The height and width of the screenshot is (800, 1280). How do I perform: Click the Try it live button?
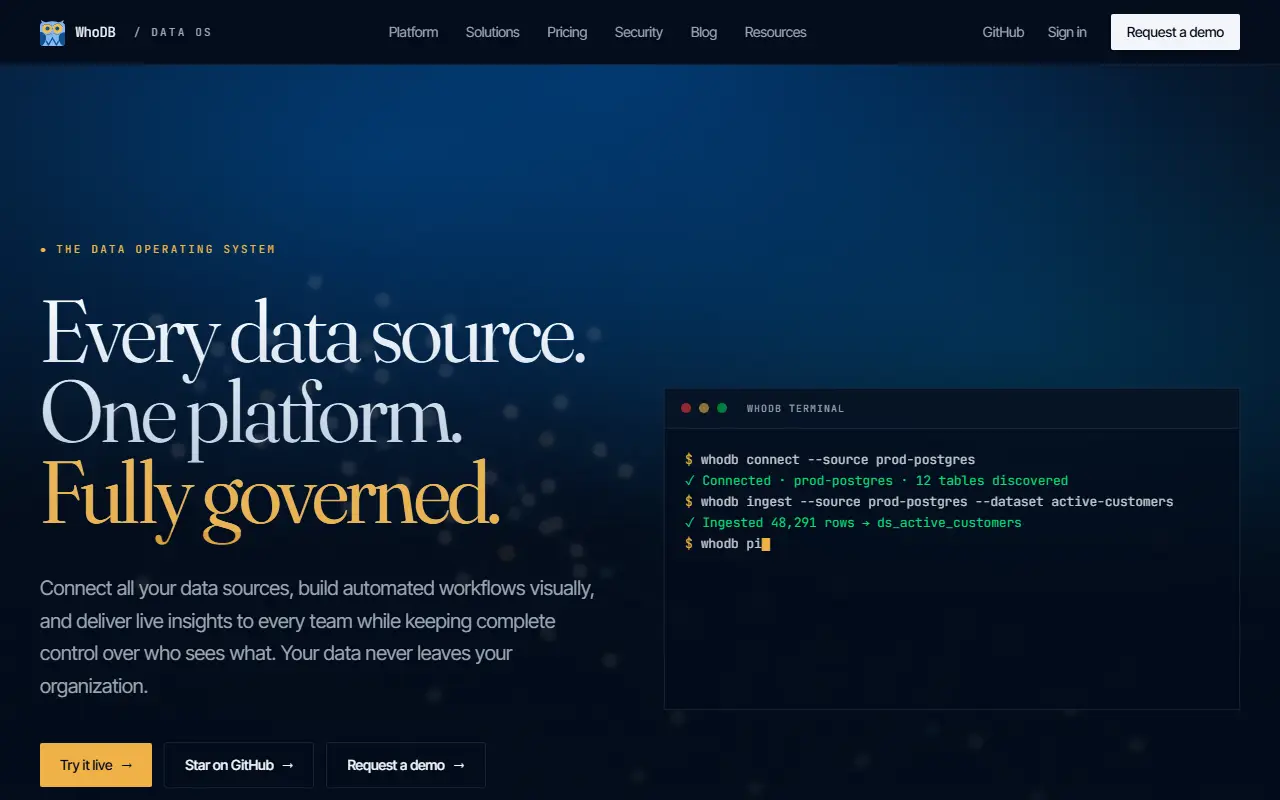point(96,765)
